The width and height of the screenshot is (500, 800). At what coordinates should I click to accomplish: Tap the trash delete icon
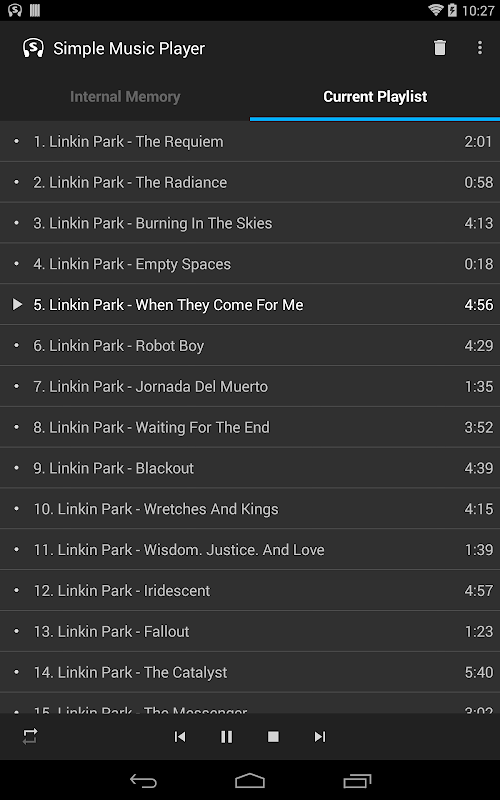440,48
